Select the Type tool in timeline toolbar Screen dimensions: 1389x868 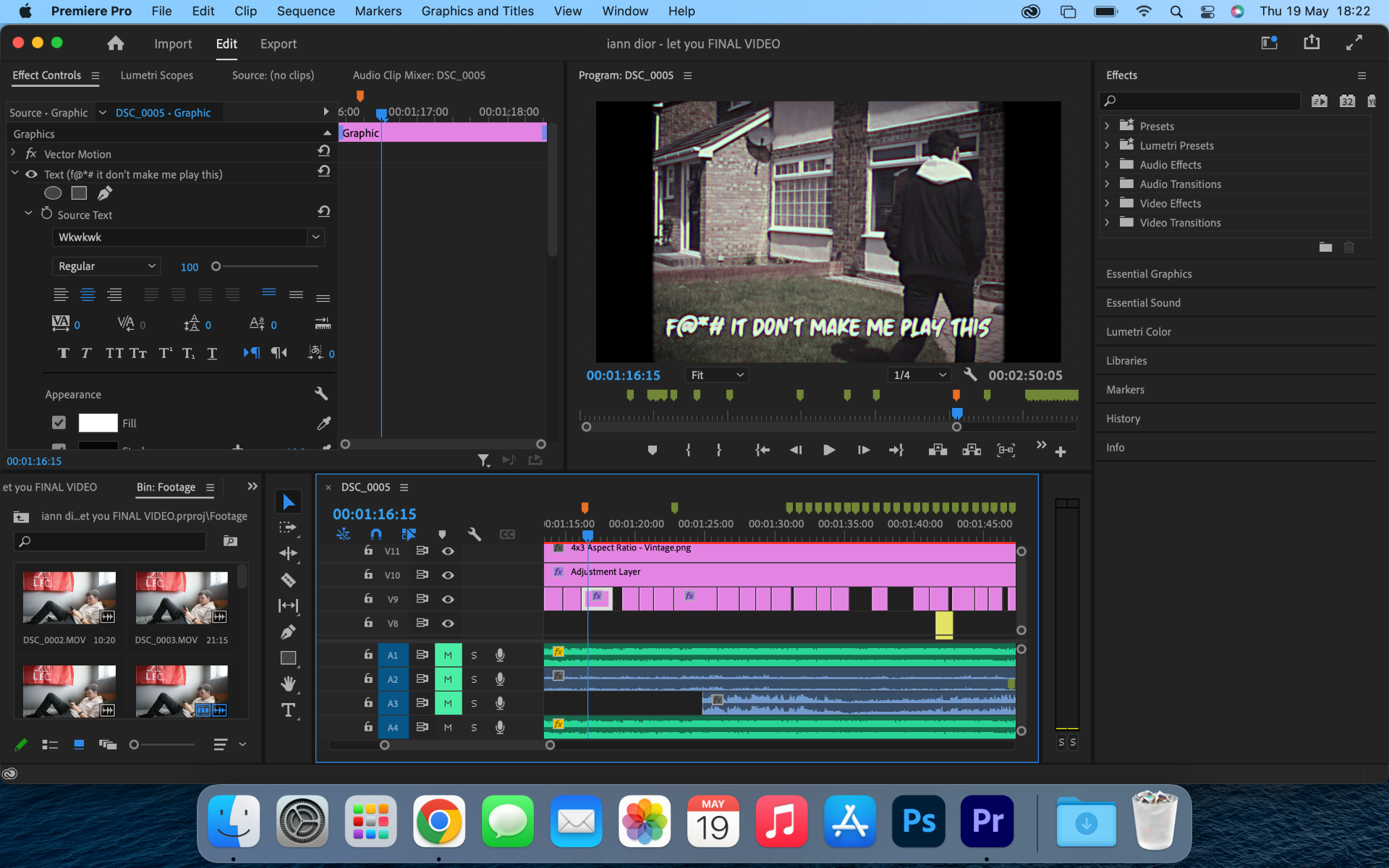click(x=288, y=710)
